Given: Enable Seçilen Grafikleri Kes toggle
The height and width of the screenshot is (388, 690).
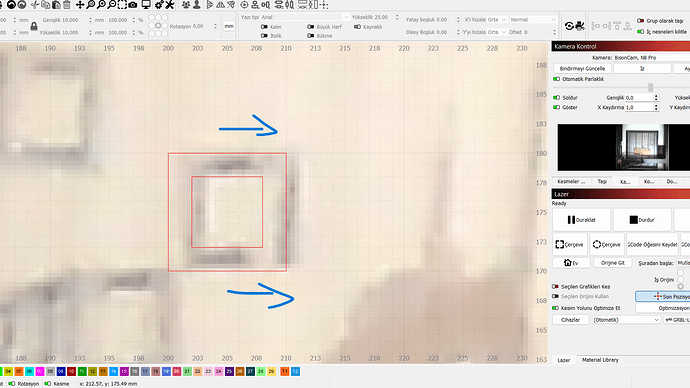Looking at the screenshot, I should (555, 286).
